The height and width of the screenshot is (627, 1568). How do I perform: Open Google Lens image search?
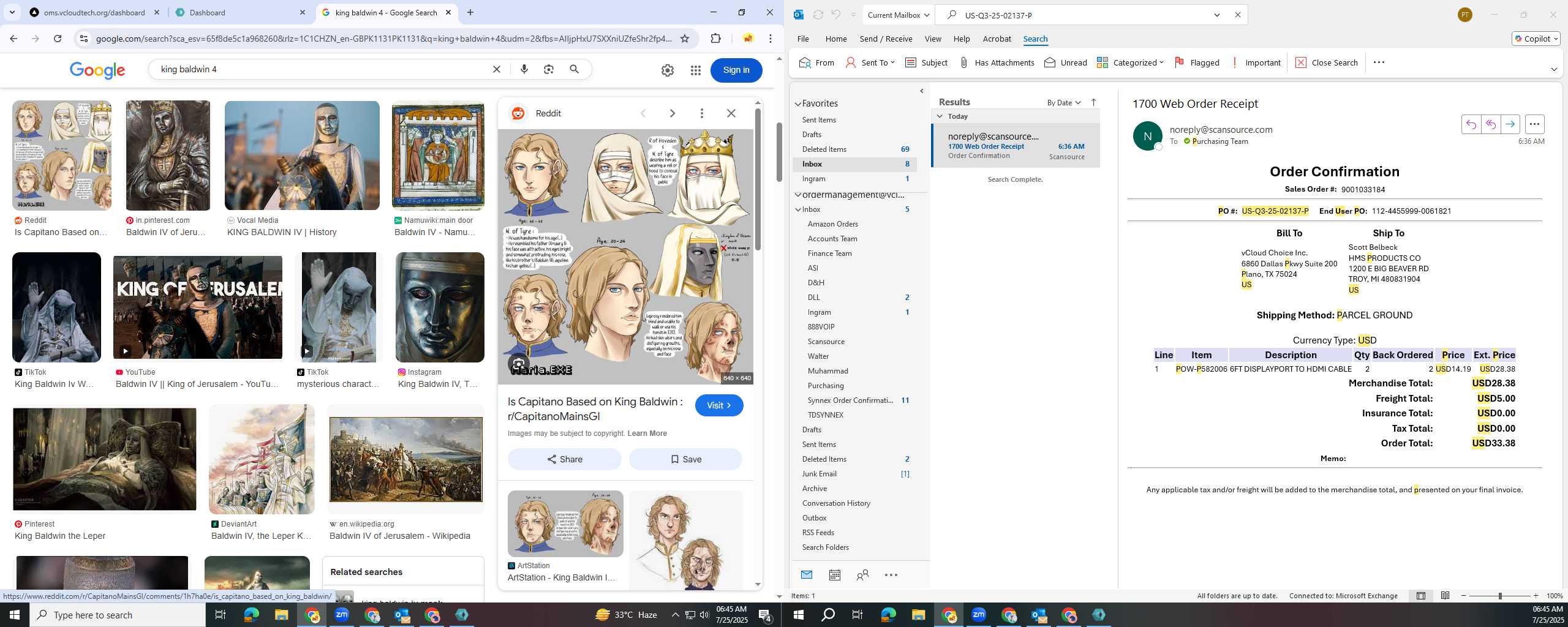(x=549, y=69)
